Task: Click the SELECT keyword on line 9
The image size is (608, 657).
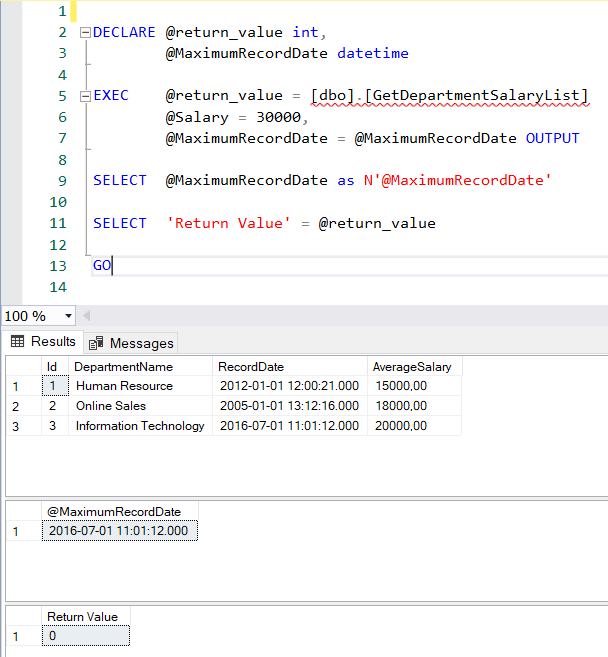Action: [x=120, y=181]
